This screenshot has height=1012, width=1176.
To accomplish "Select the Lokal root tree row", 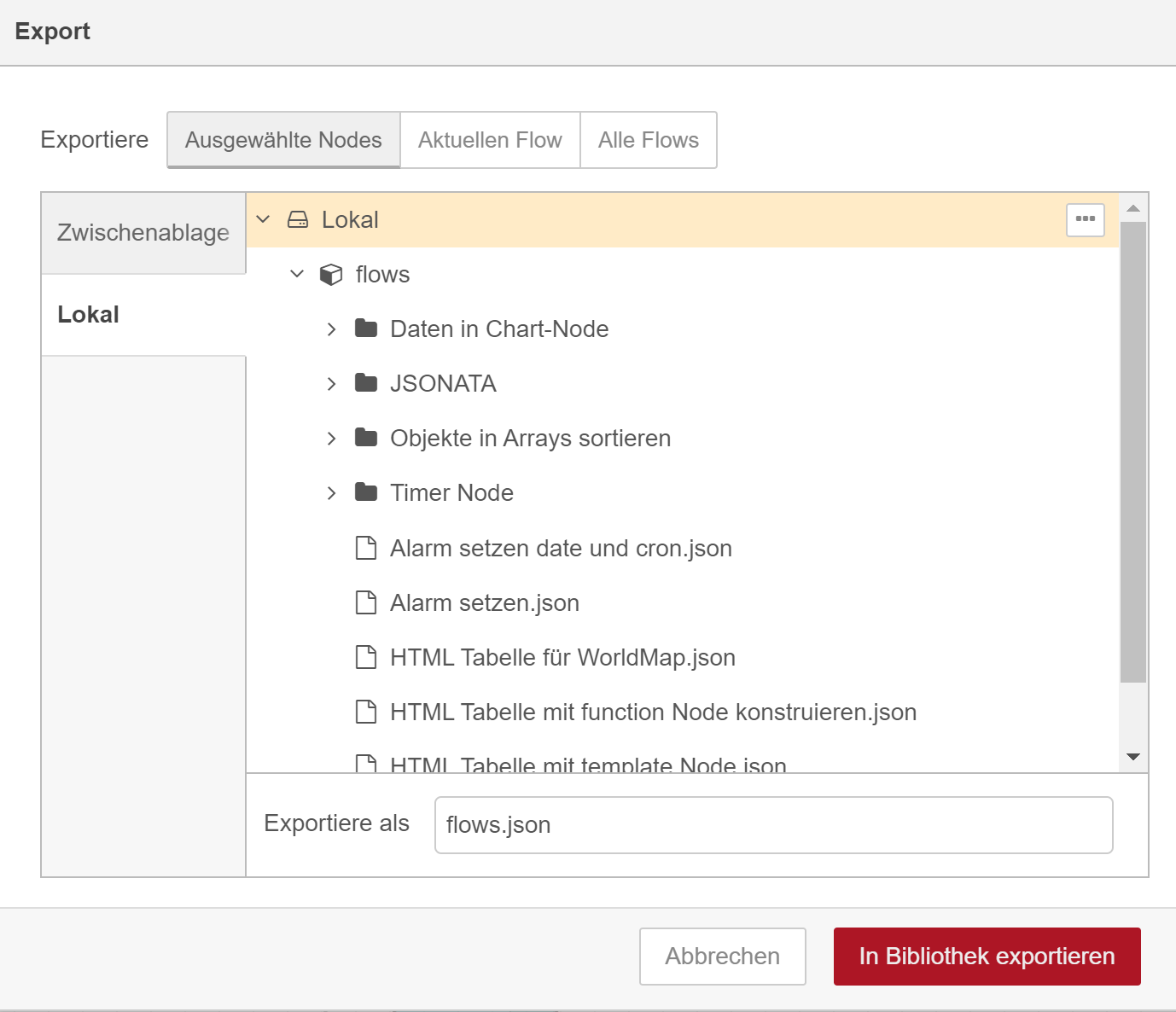I will click(x=683, y=220).
